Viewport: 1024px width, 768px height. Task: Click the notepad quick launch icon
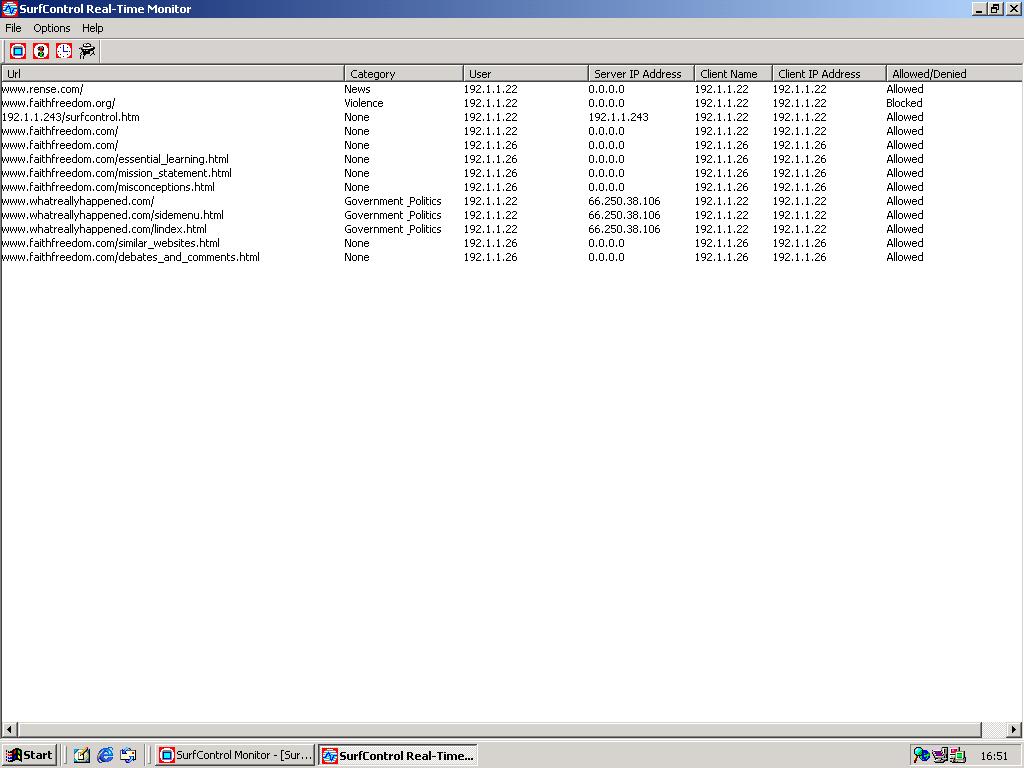pos(82,756)
